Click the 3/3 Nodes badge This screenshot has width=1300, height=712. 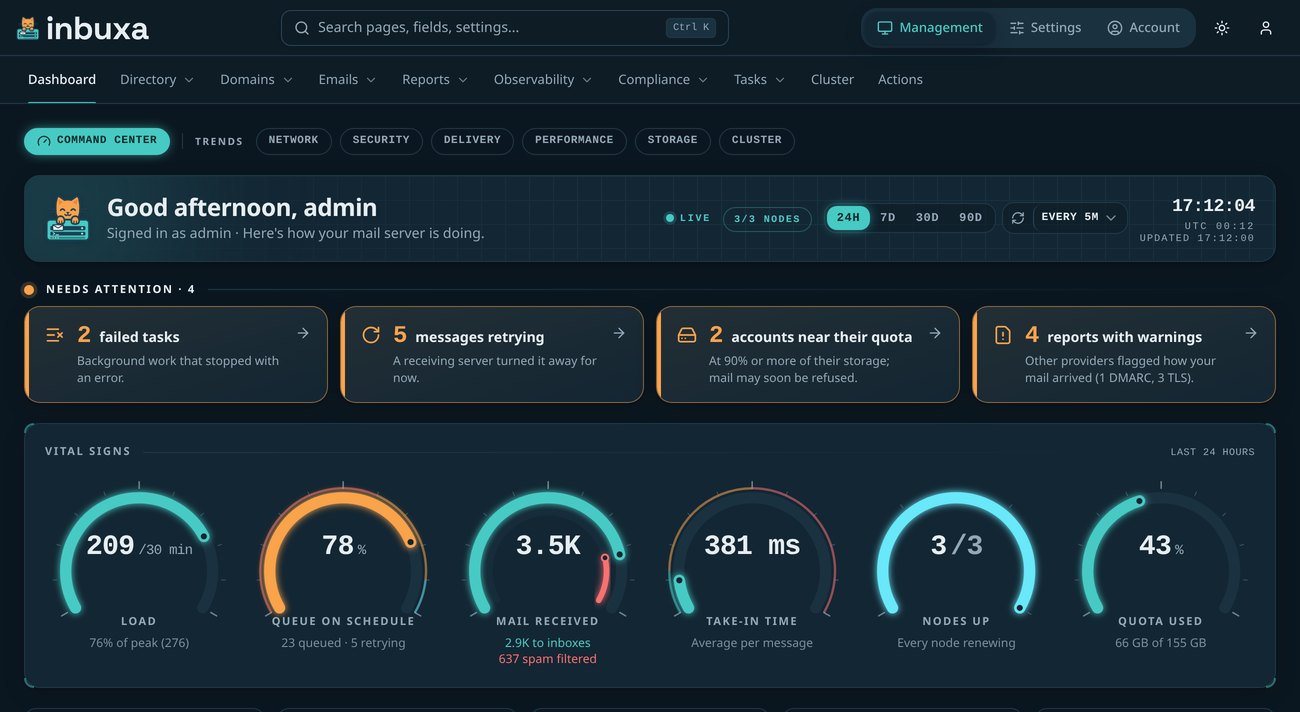point(767,219)
